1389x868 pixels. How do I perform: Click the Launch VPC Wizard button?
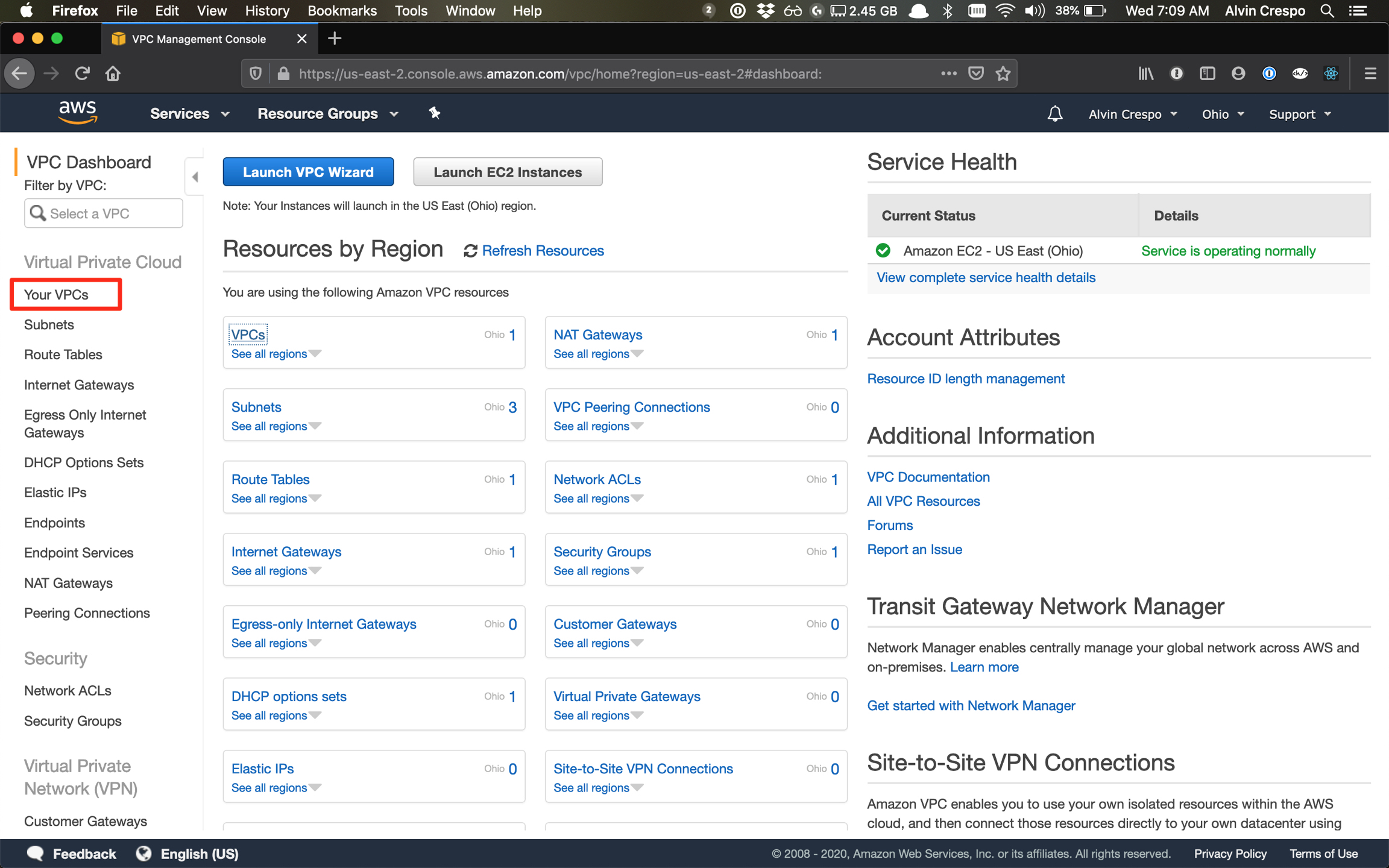pos(308,172)
